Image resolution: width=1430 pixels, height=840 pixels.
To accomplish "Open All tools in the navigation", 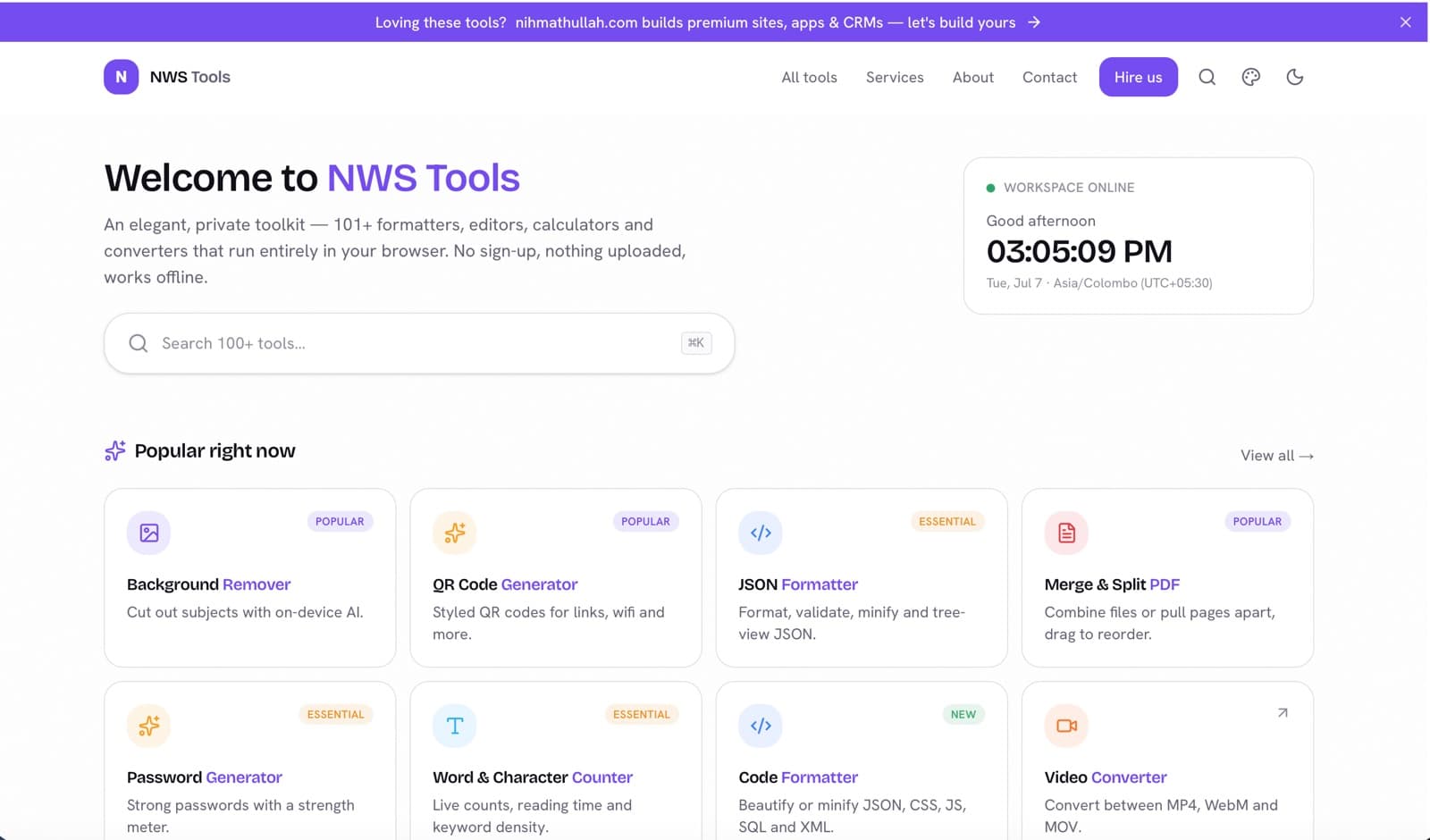I will (809, 77).
